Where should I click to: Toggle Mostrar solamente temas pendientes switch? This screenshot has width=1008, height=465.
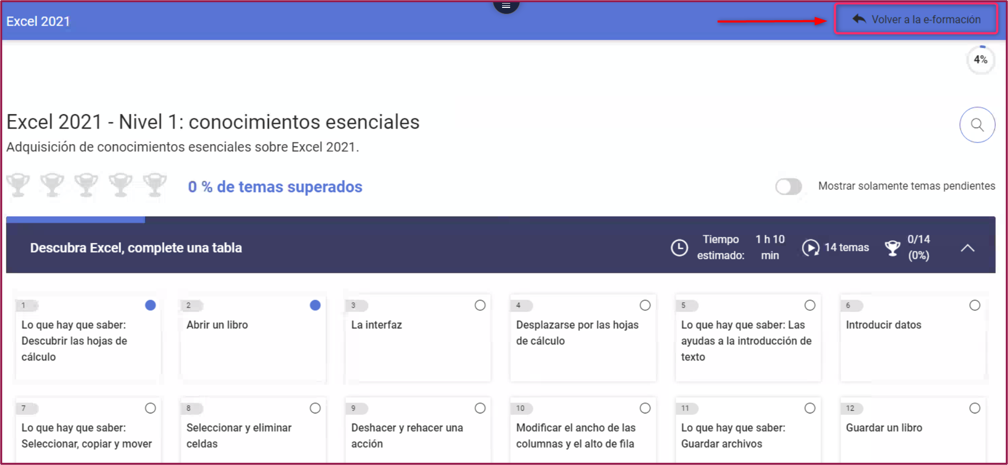pos(788,187)
